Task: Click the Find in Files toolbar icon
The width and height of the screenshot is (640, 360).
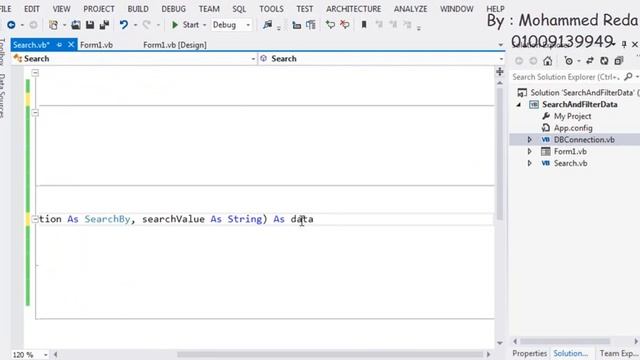Action: click(268, 25)
